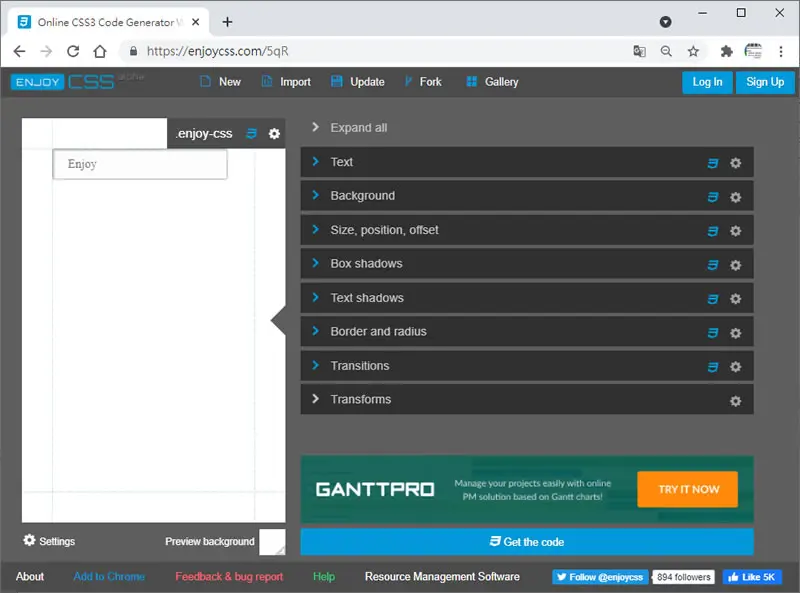Viewport: 800px width, 593px height.
Task: Toggle CSS3 icon in Transitions row
Action: click(712, 367)
